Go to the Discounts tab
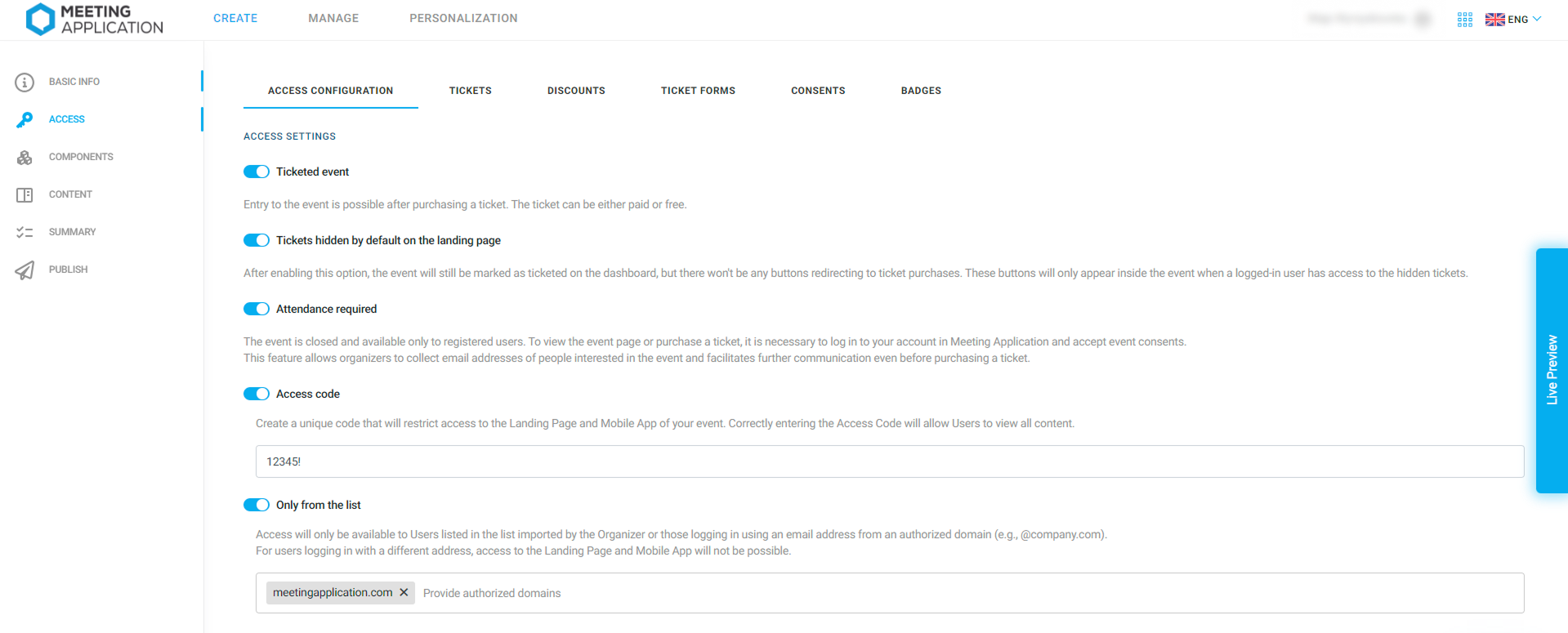The height and width of the screenshot is (633, 1568). click(576, 91)
